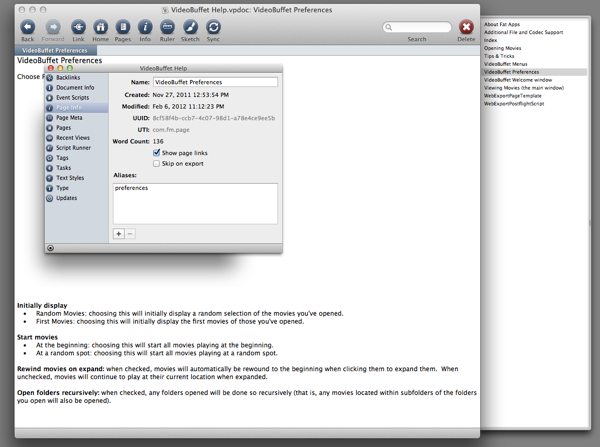Screen dimensions: 600x447
Task: Select the Sketch toolbar icon
Action: [x=190, y=27]
